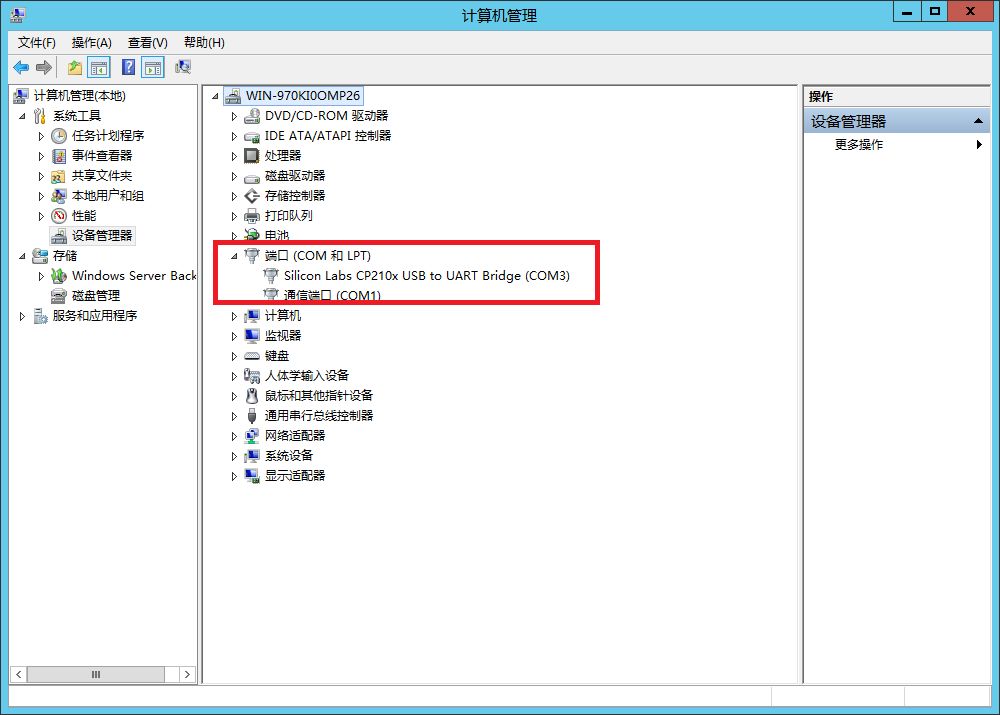Expand the 系统设备 node
This screenshot has width=1000, height=715.
pyautogui.click(x=234, y=456)
